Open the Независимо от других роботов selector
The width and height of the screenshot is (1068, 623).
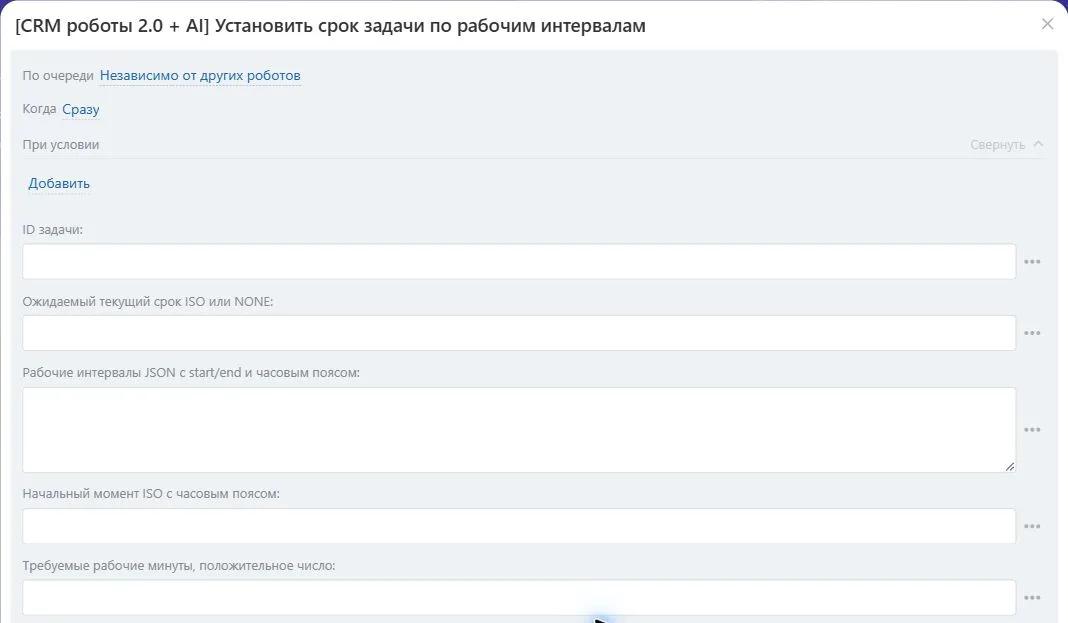coord(200,76)
